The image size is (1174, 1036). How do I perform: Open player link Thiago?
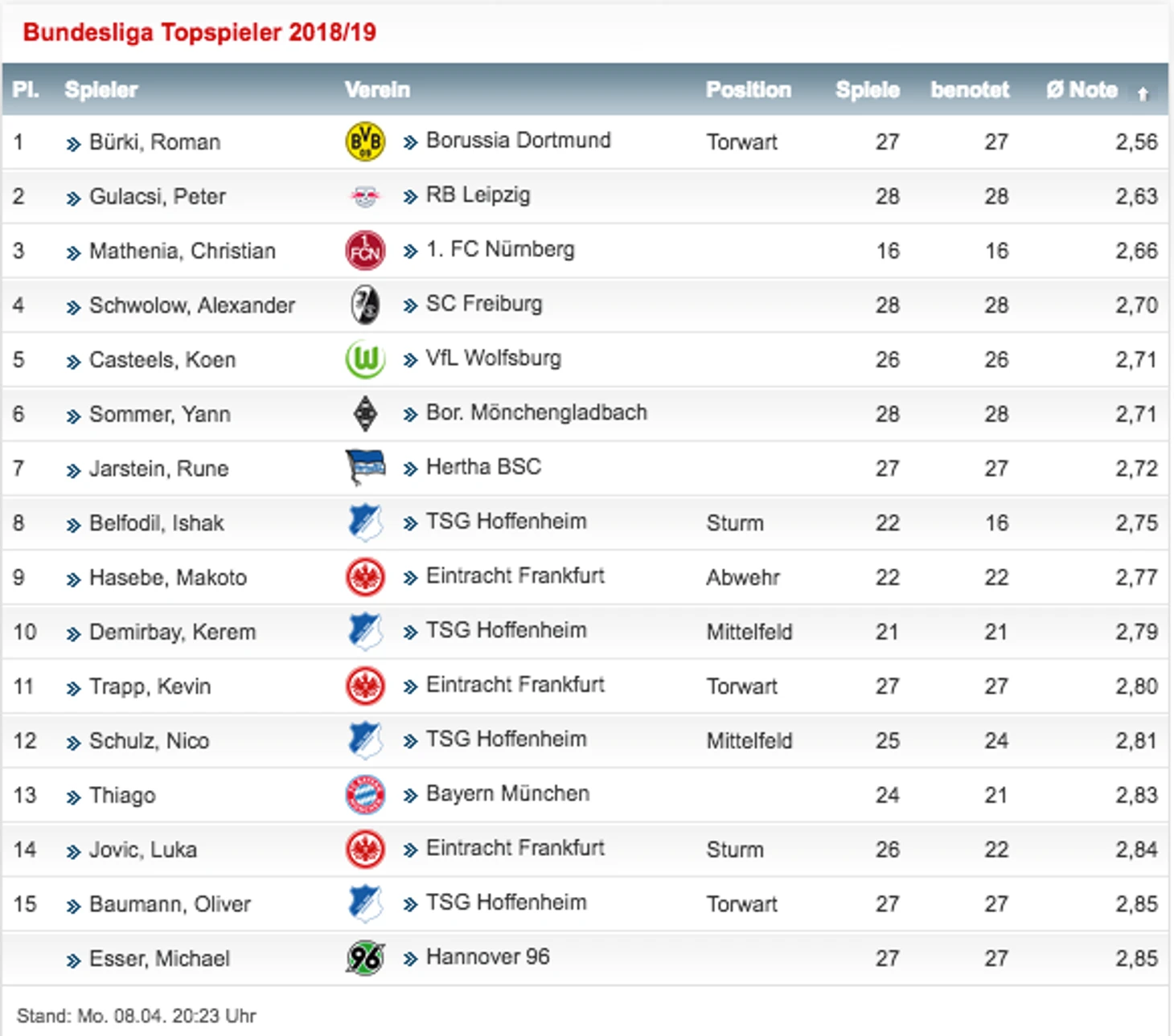pyautogui.click(x=122, y=795)
